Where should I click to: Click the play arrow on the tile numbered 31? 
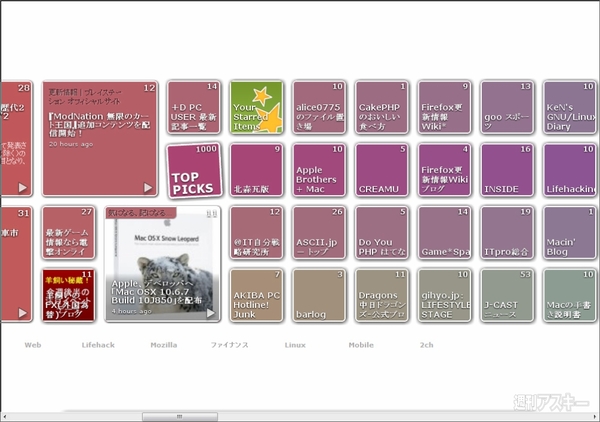(x=23, y=313)
